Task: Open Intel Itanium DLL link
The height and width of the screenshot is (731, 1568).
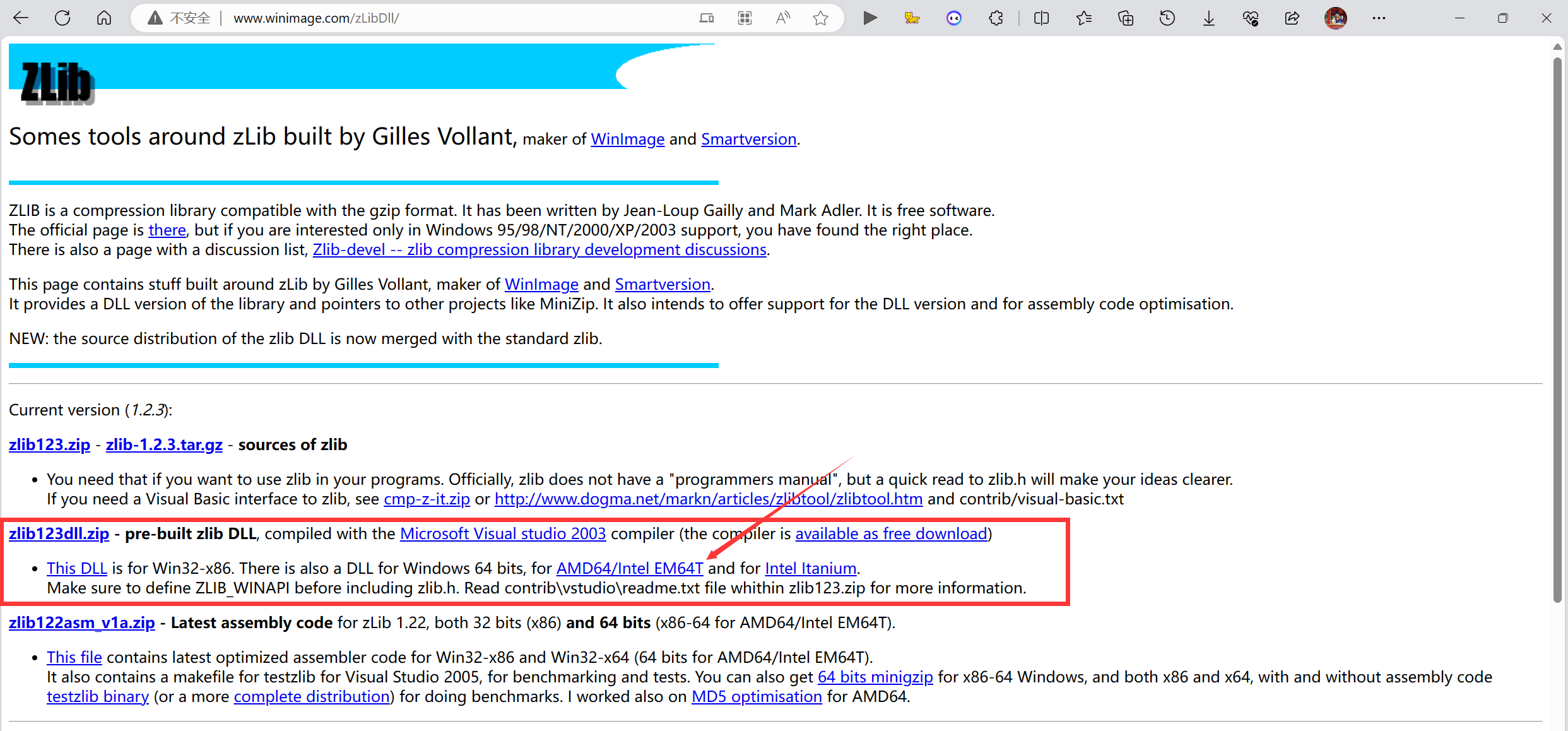Action: 810,568
